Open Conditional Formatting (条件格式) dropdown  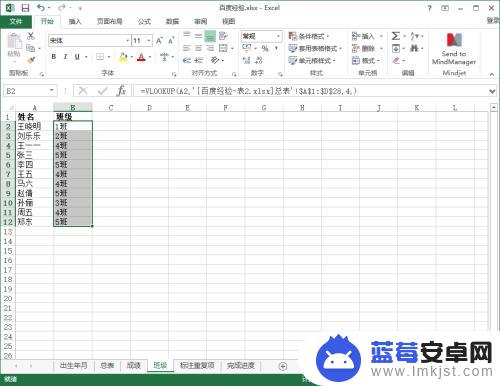tap(309, 36)
